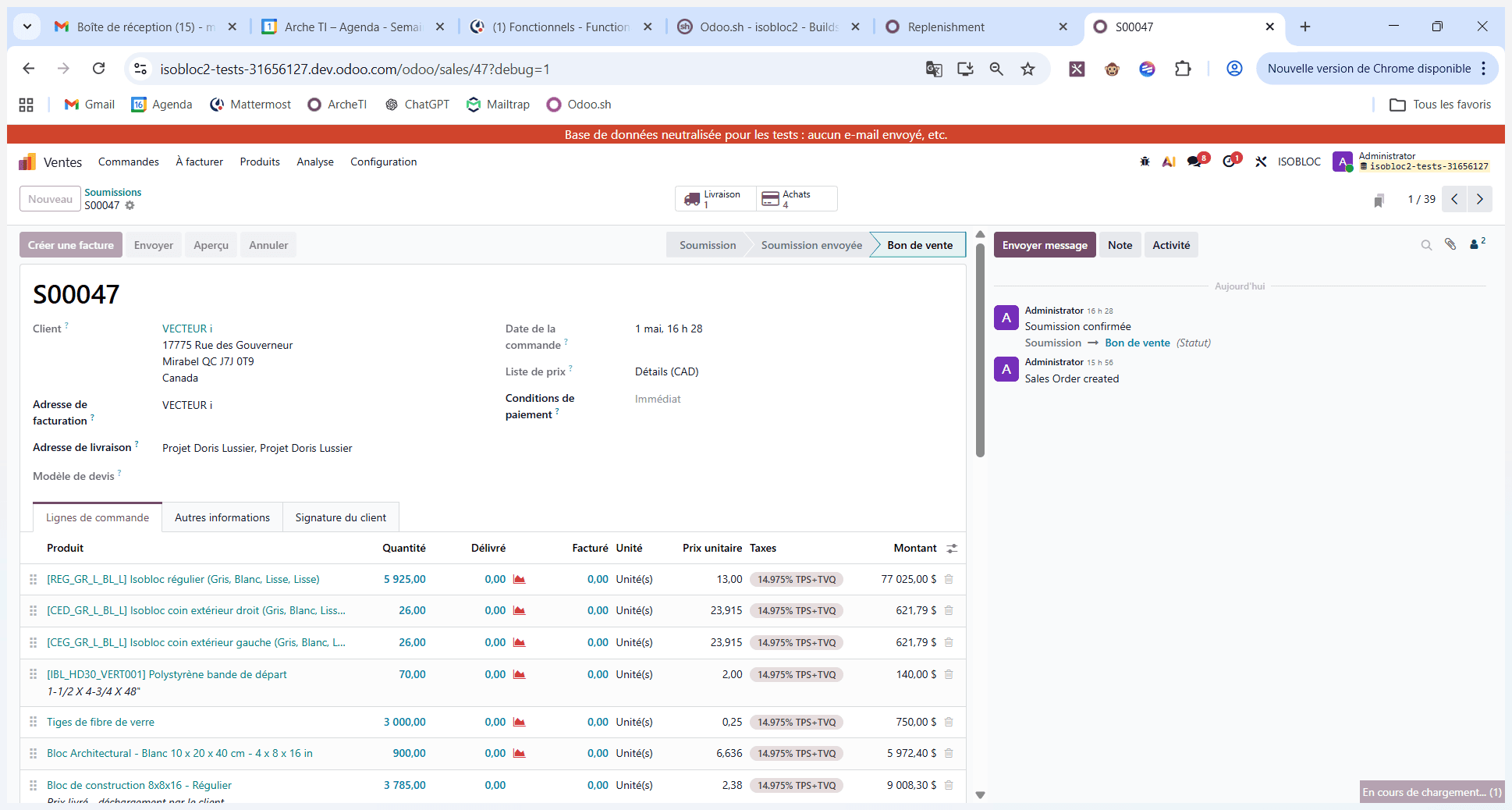Open the VECTEUR i client link
The width and height of the screenshot is (1512, 810).
click(187, 329)
